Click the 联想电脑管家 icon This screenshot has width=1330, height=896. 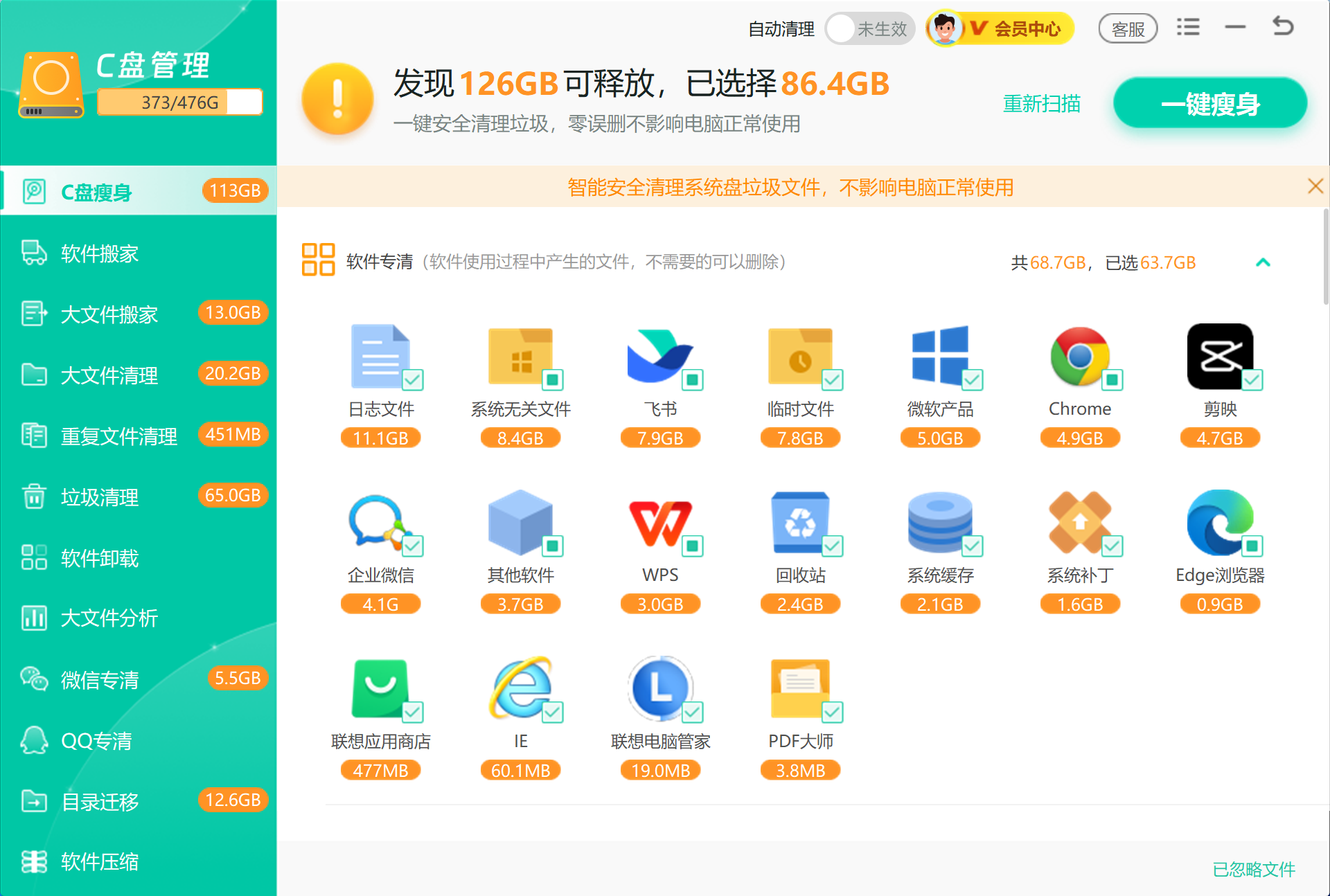[659, 688]
